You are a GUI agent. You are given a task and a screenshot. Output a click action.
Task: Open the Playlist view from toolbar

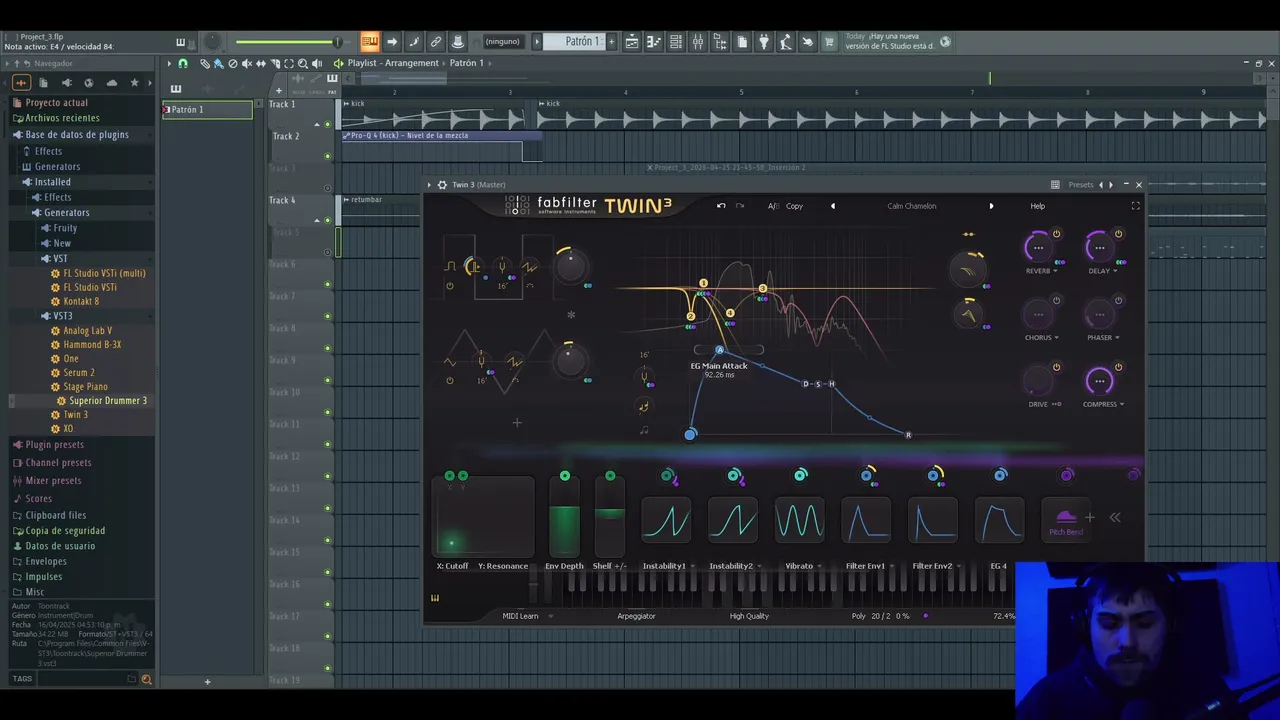click(x=632, y=42)
